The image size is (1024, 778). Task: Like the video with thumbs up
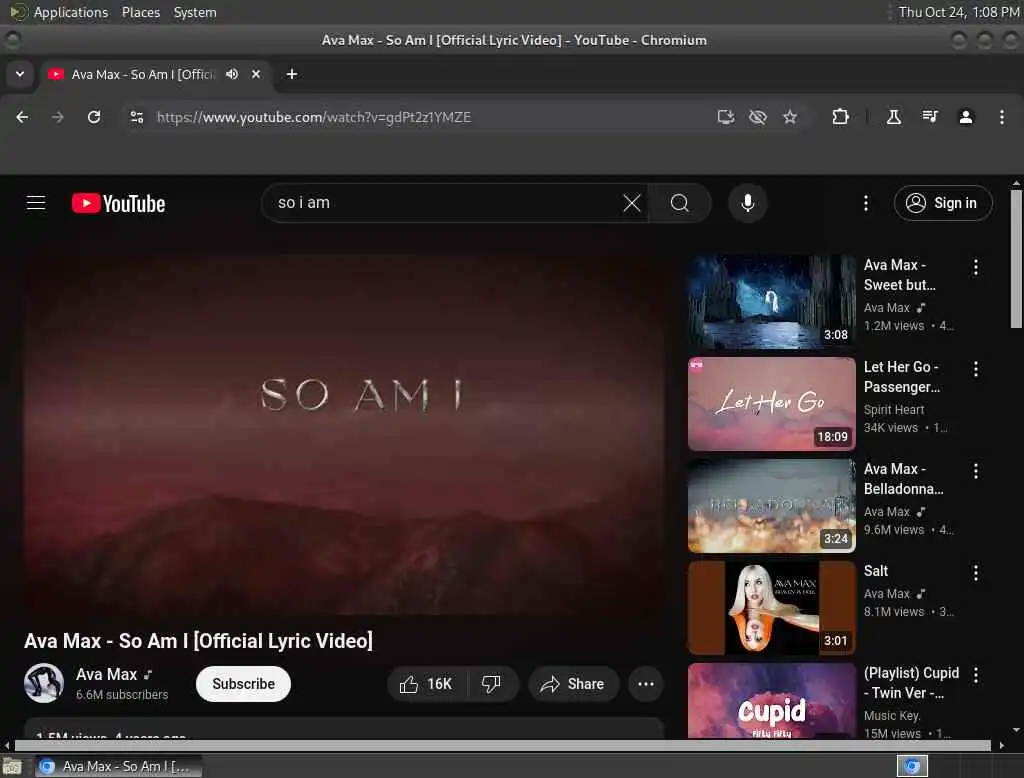click(x=427, y=684)
